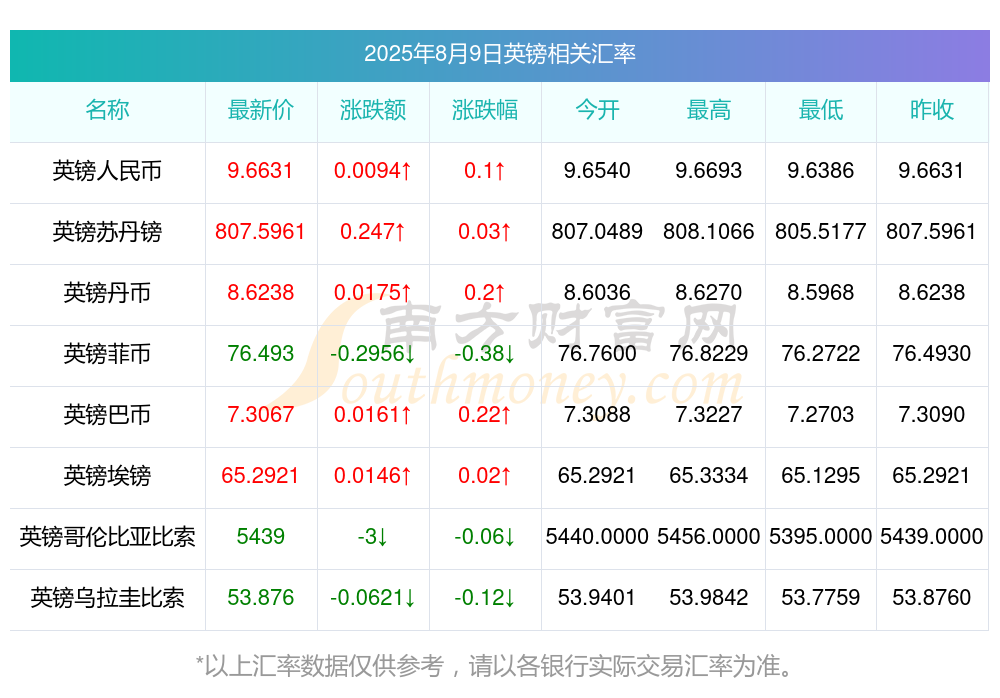Click the row name '英镑菲币'
Screen dimensions: 1000x698
(x=107, y=353)
